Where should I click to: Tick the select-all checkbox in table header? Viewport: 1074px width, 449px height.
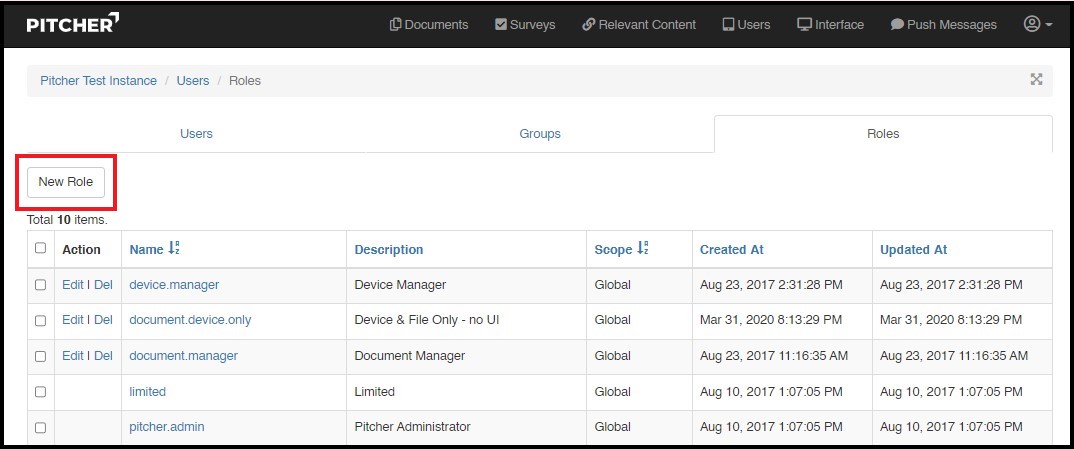[x=41, y=249]
